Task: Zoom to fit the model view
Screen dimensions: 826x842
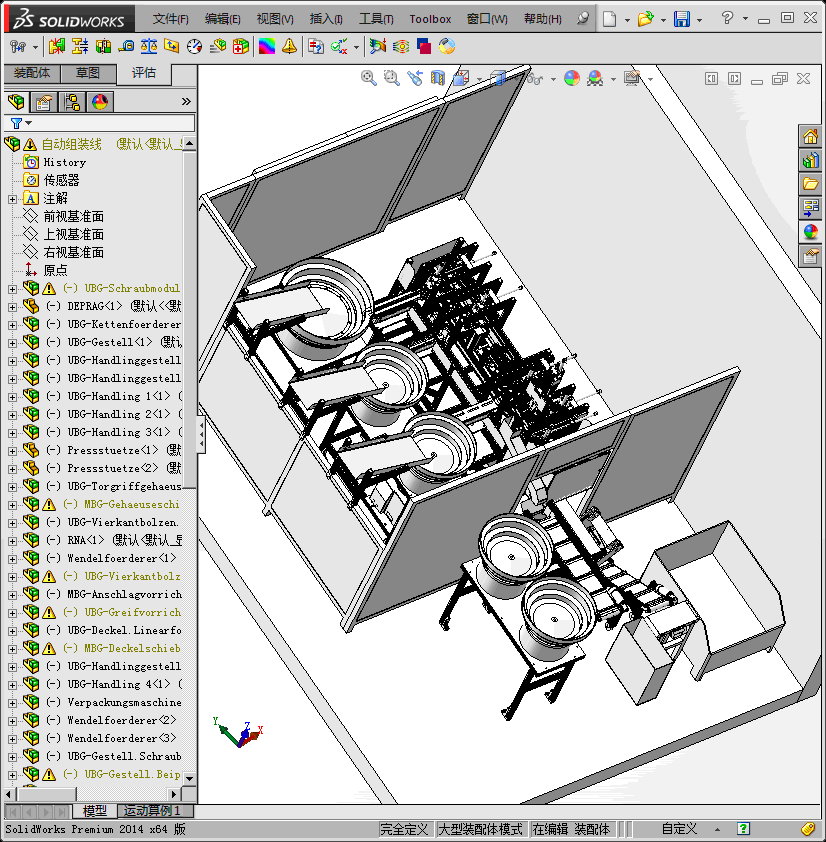Action: pos(368,78)
